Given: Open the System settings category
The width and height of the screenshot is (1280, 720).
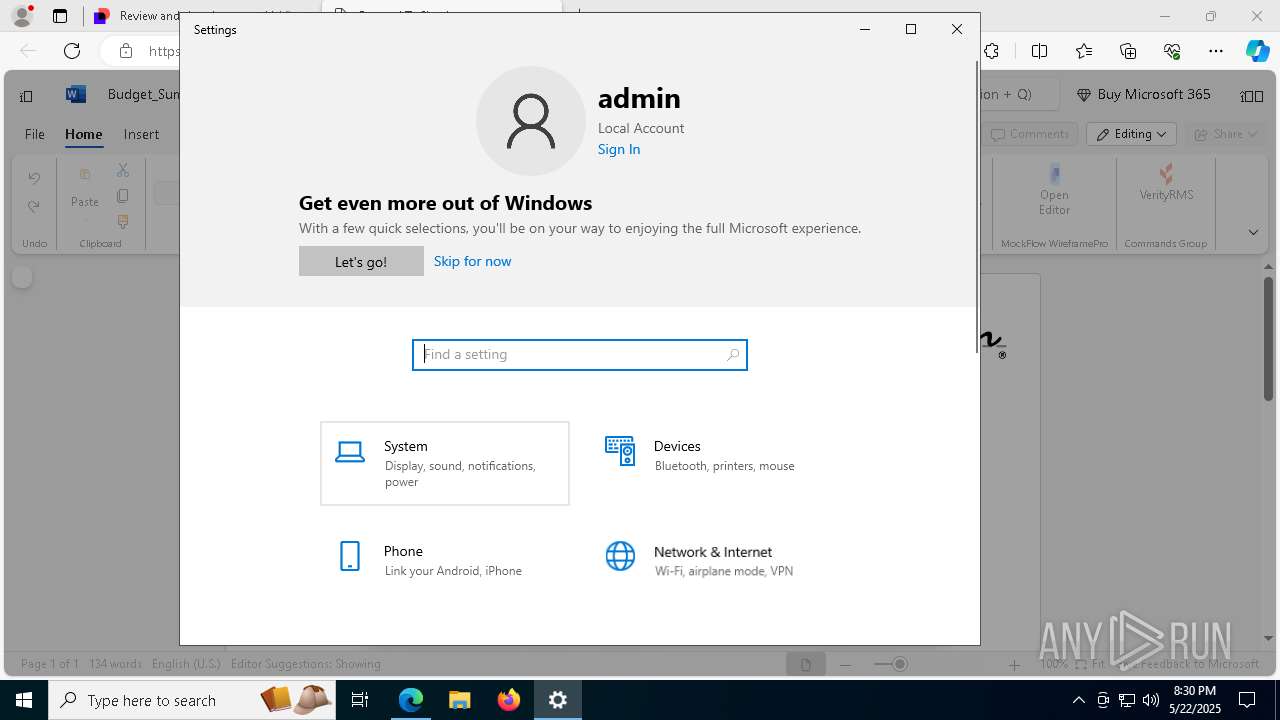Looking at the screenshot, I should pos(445,463).
